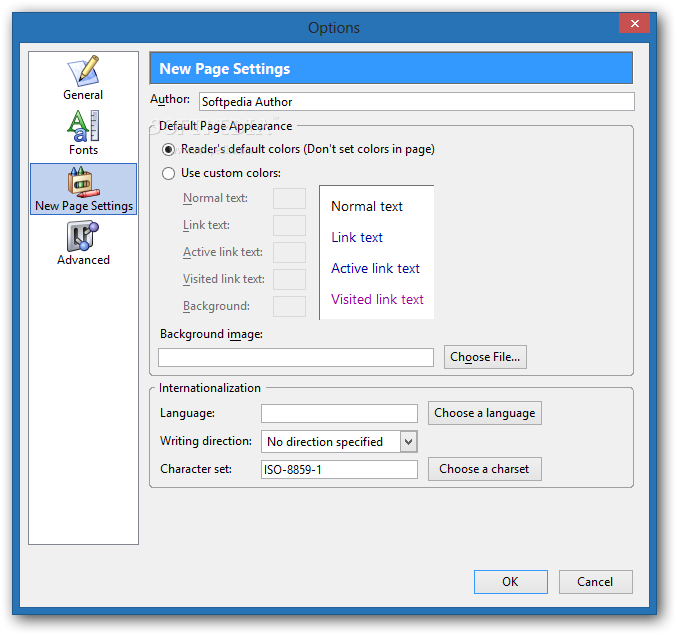Click the Choose File... button
Viewport: 677px width, 635px height.
(x=485, y=357)
